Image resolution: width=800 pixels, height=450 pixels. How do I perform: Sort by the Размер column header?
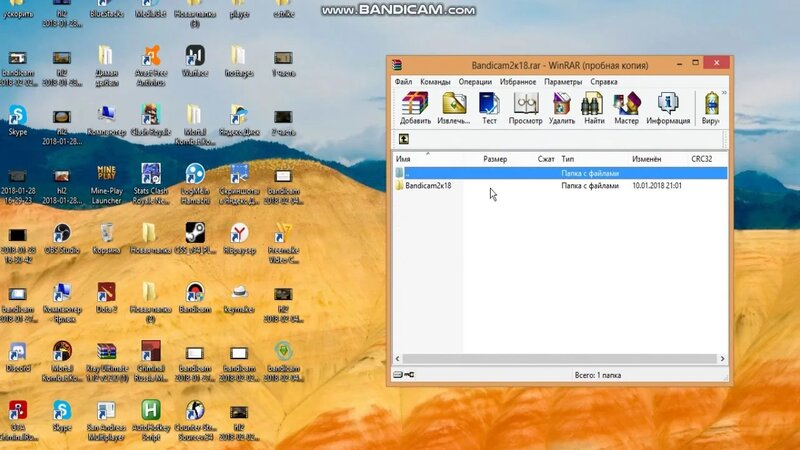(x=495, y=159)
